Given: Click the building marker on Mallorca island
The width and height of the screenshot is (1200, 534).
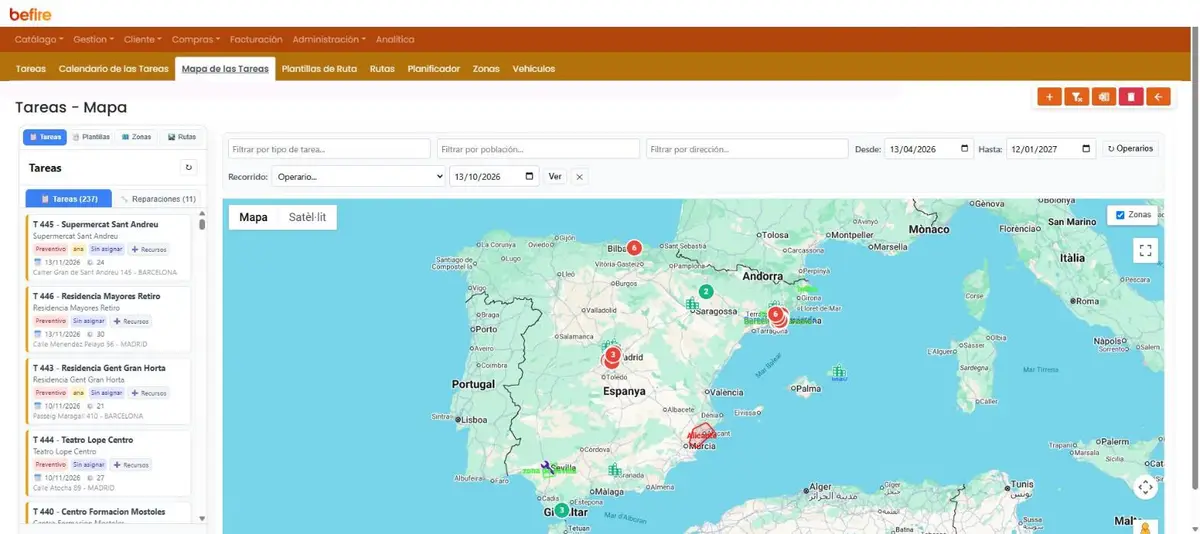Looking at the screenshot, I should click(838, 372).
